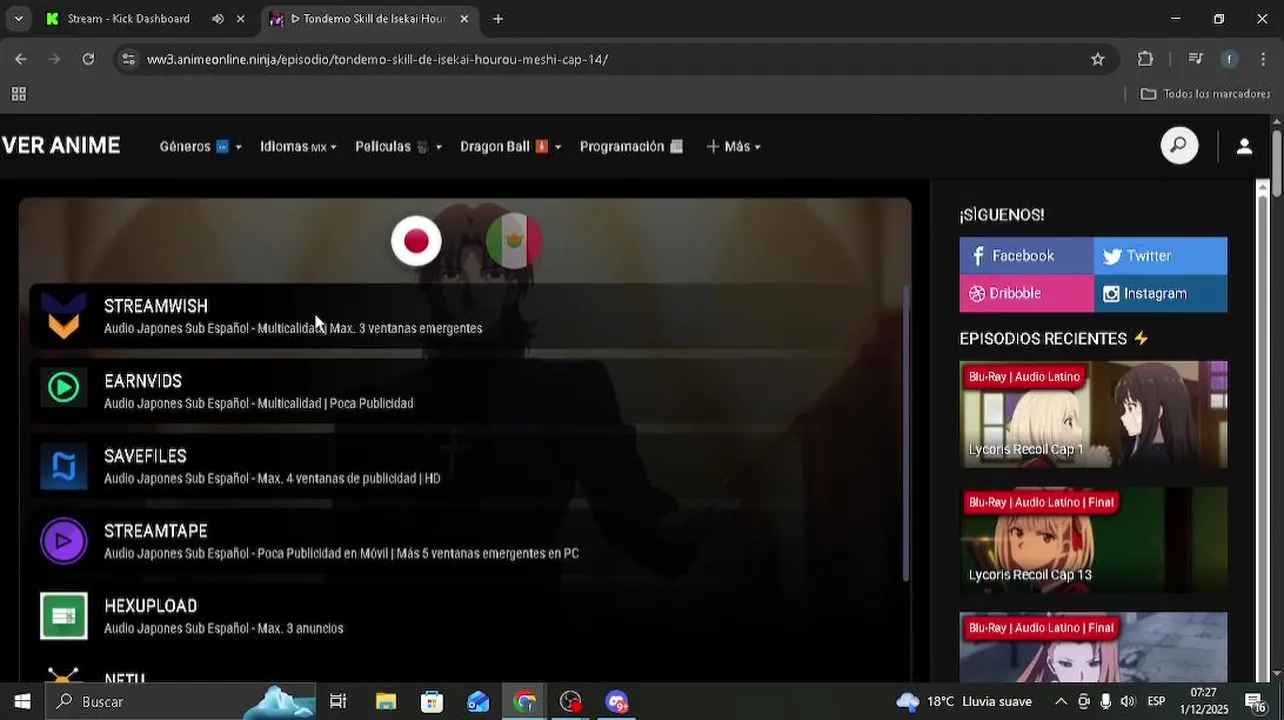Open the media control icon in toolbar
The width and height of the screenshot is (1284, 720).
point(1195,59)
